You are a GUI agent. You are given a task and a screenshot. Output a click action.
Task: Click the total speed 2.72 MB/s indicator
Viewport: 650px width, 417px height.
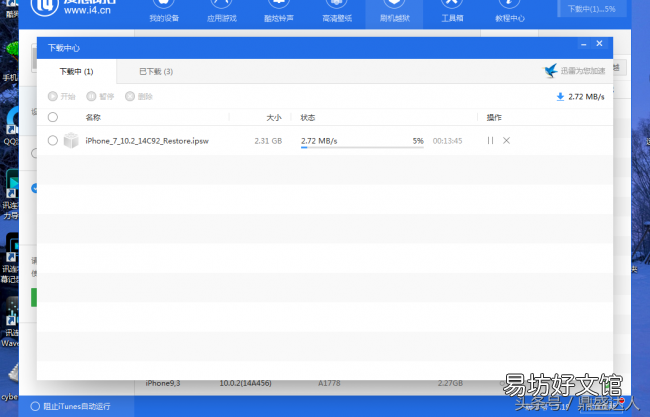580,97
